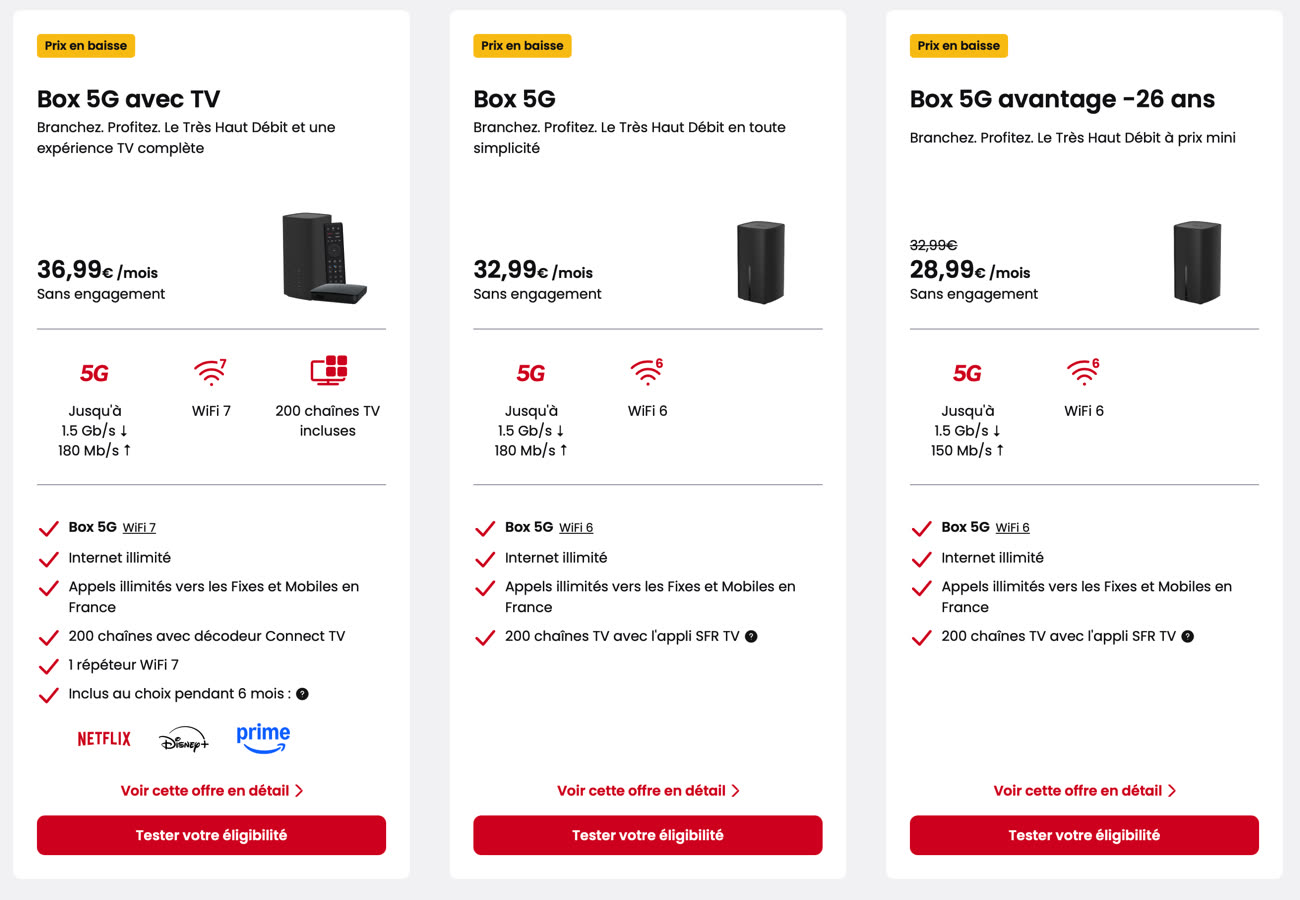This screenshot has width=1300, height=900.
Task: Follow the underlined WiFi 7 link
Action: pos(140,528)
